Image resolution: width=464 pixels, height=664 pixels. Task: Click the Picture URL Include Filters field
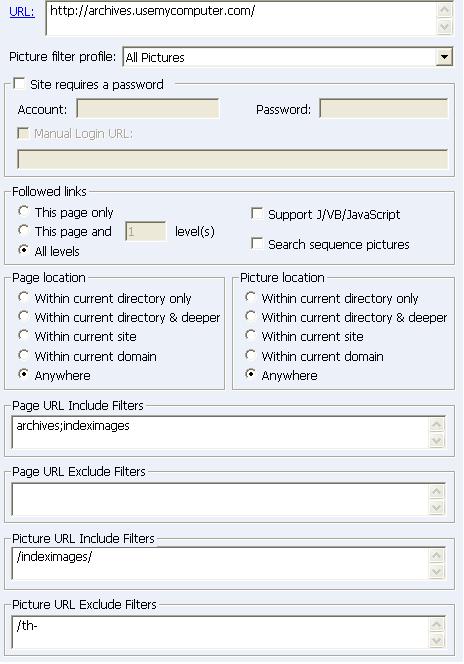(x=221, y=564)
